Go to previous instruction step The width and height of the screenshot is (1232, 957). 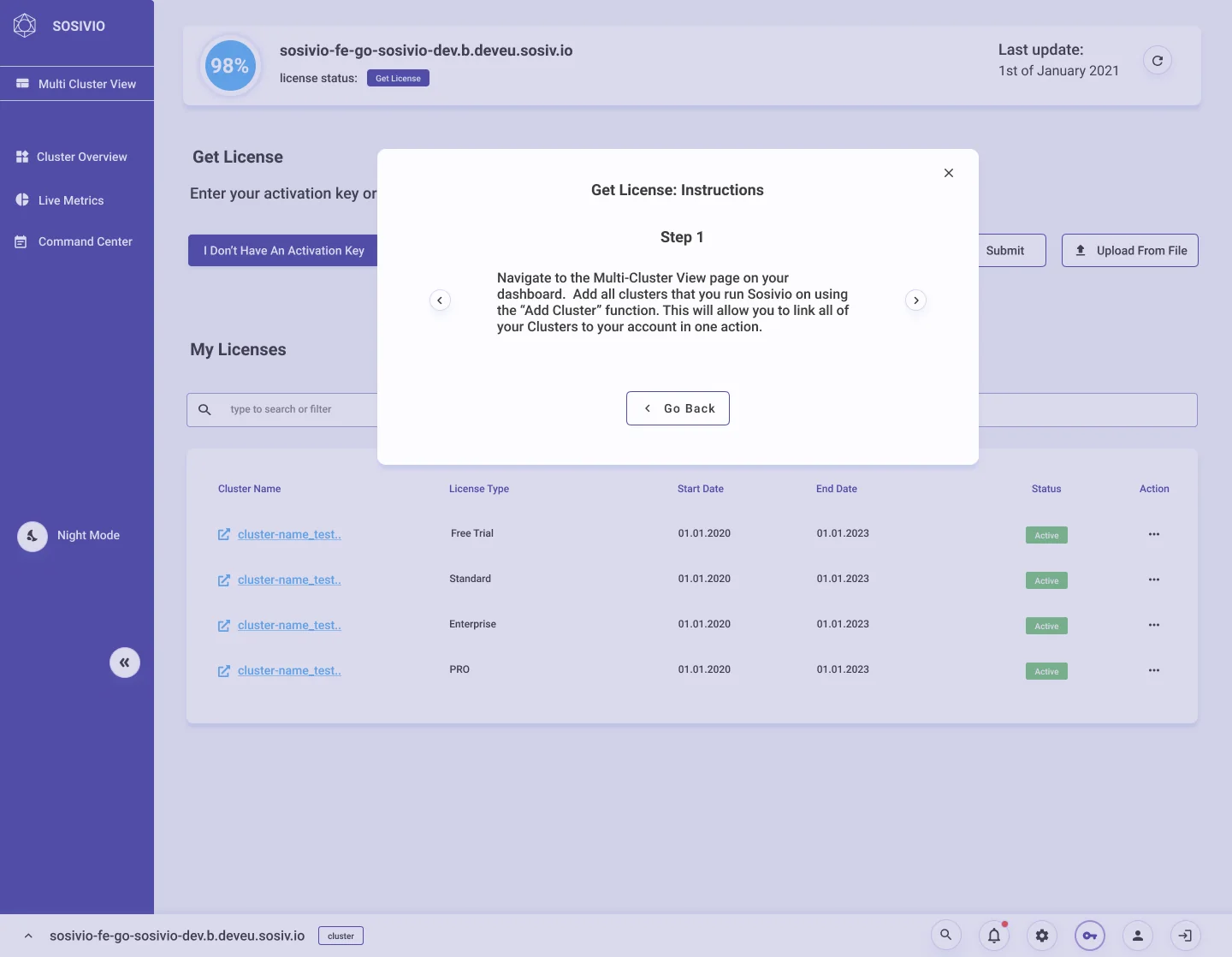point(440,300)
